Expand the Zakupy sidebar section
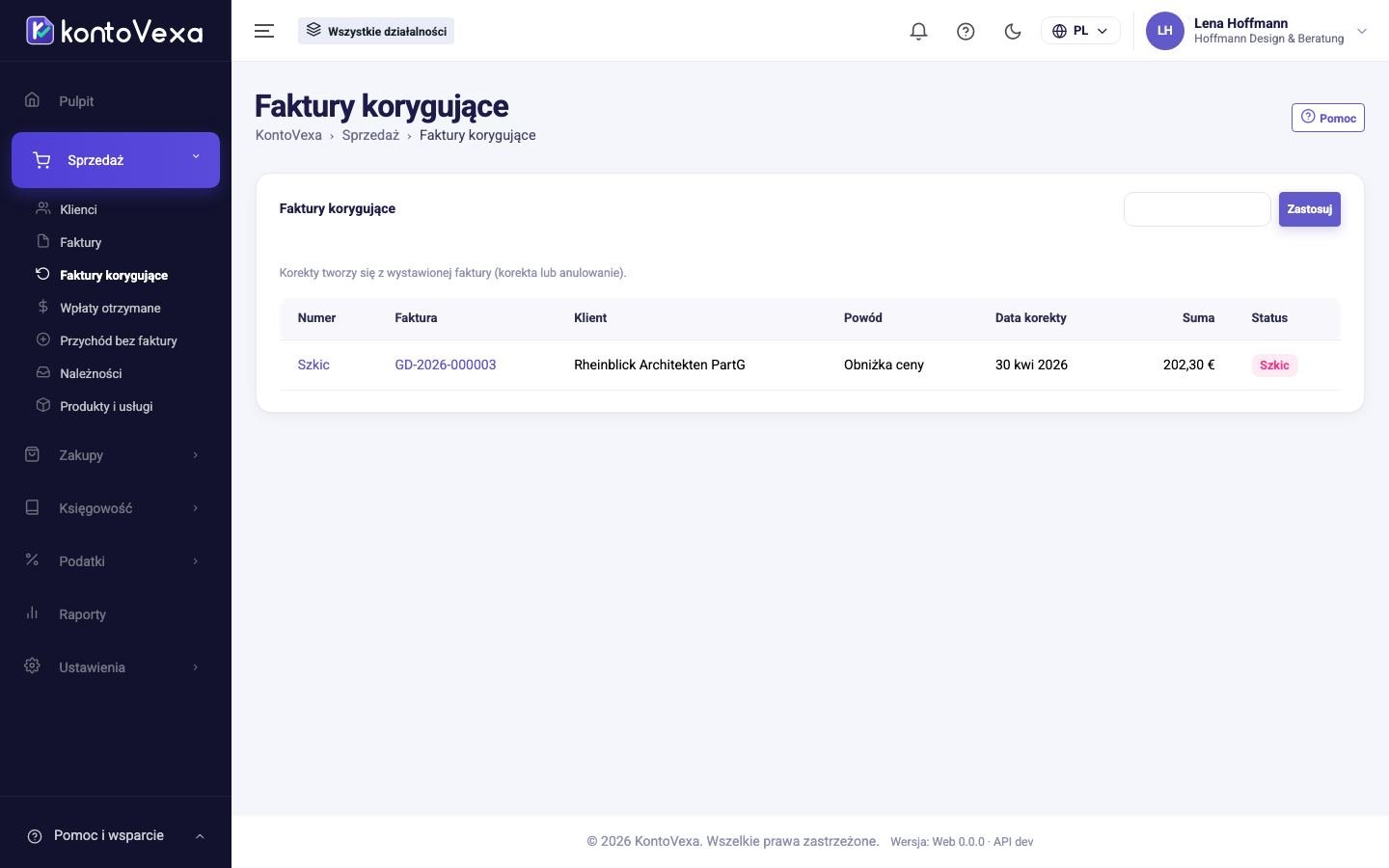Image resolution: width=1389 pixels, height=868 pixels. (116, 455)
